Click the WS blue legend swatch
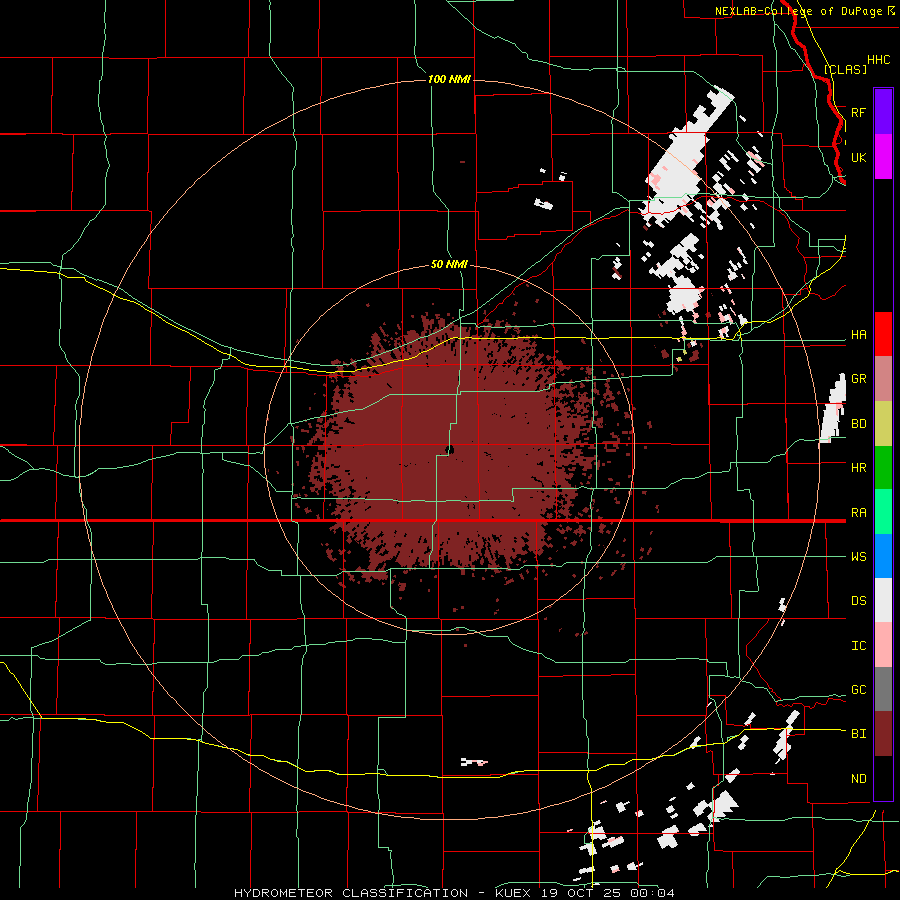 tap(883, 556)
